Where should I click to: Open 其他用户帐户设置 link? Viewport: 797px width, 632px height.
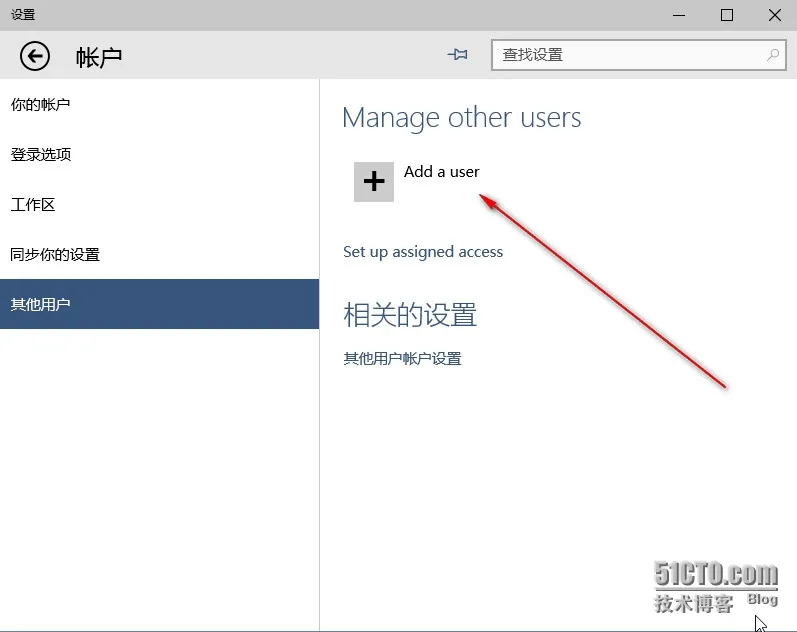tap(402, 359)
